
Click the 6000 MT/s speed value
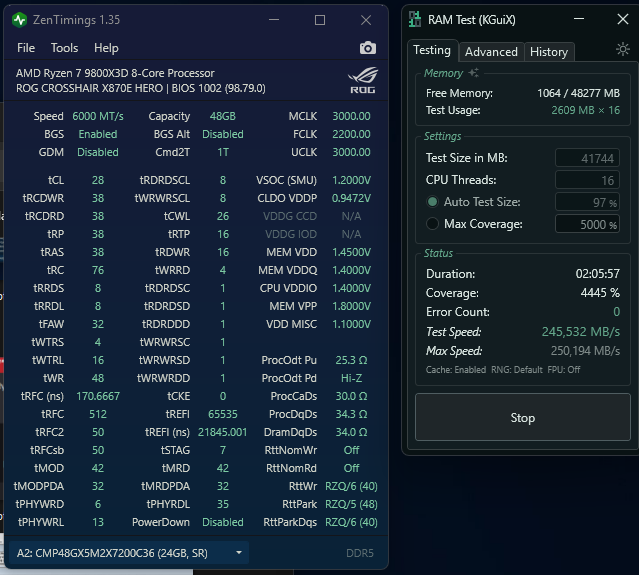[98, 116]
